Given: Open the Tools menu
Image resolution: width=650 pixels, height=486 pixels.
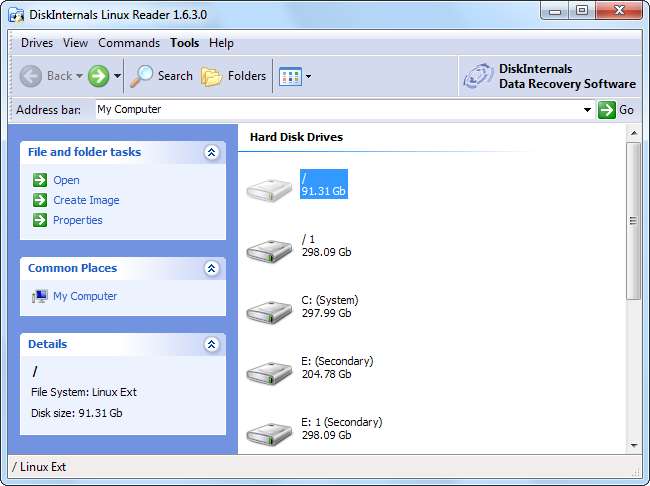Looking at the screenshot, I should (184, 43).
